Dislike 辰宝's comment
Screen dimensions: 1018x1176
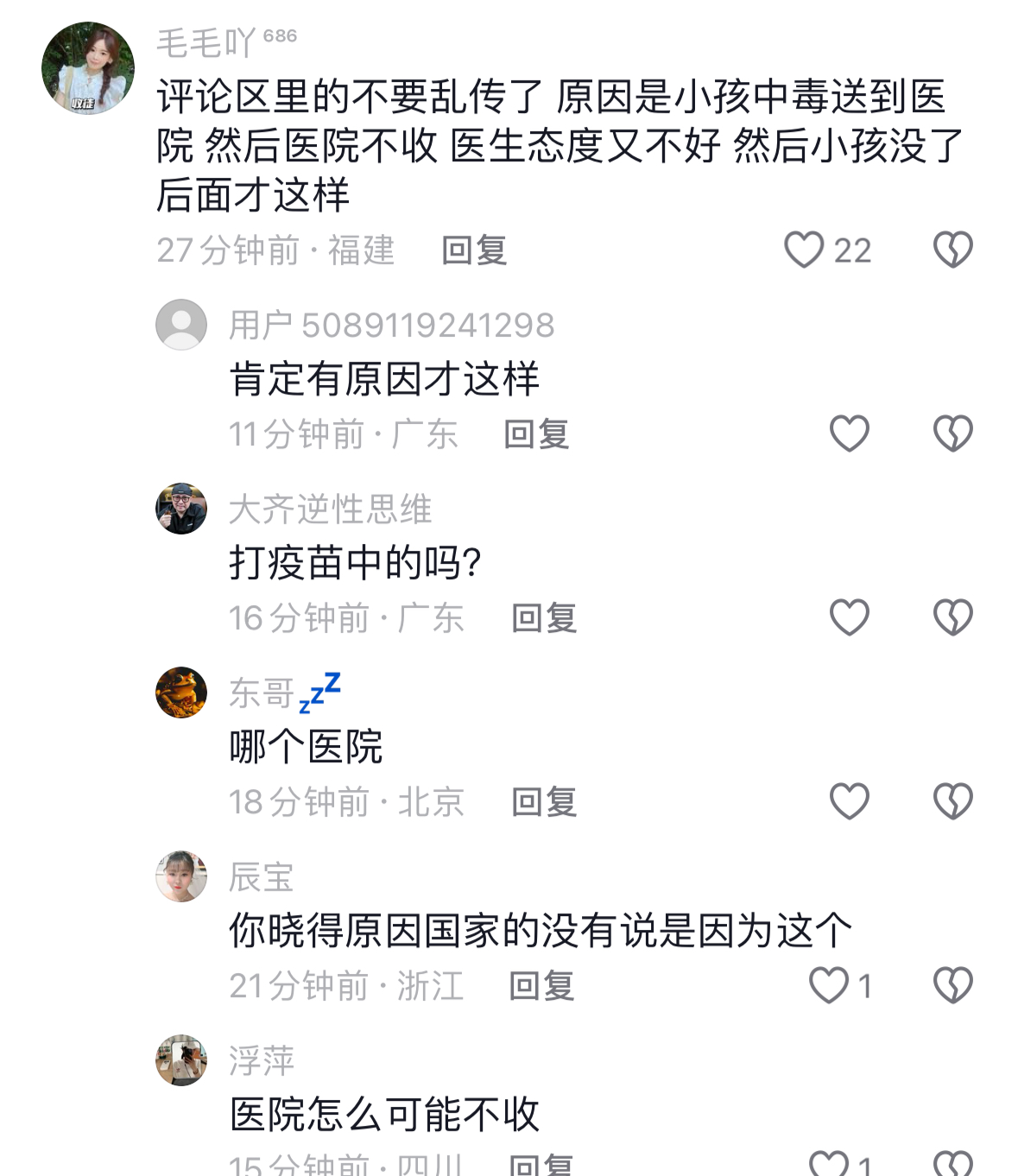pyautogui.click(x=952, y=985)
